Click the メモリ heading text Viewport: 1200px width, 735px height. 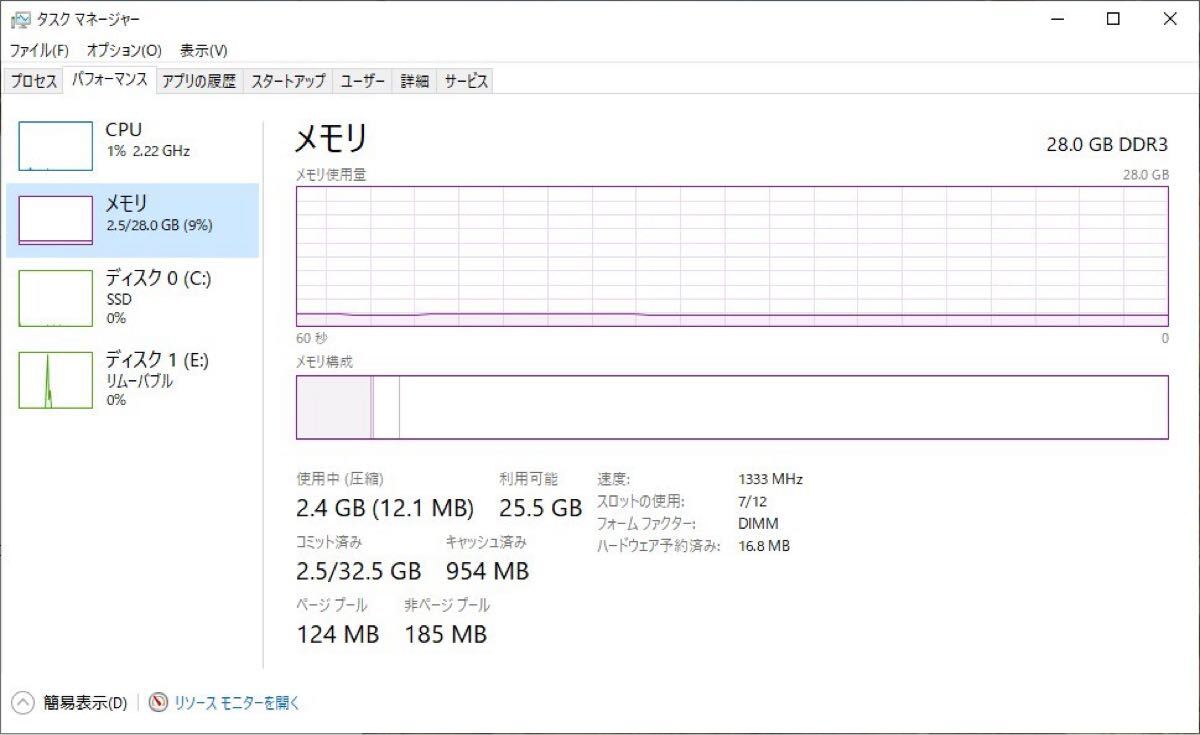tap(331, 139)
